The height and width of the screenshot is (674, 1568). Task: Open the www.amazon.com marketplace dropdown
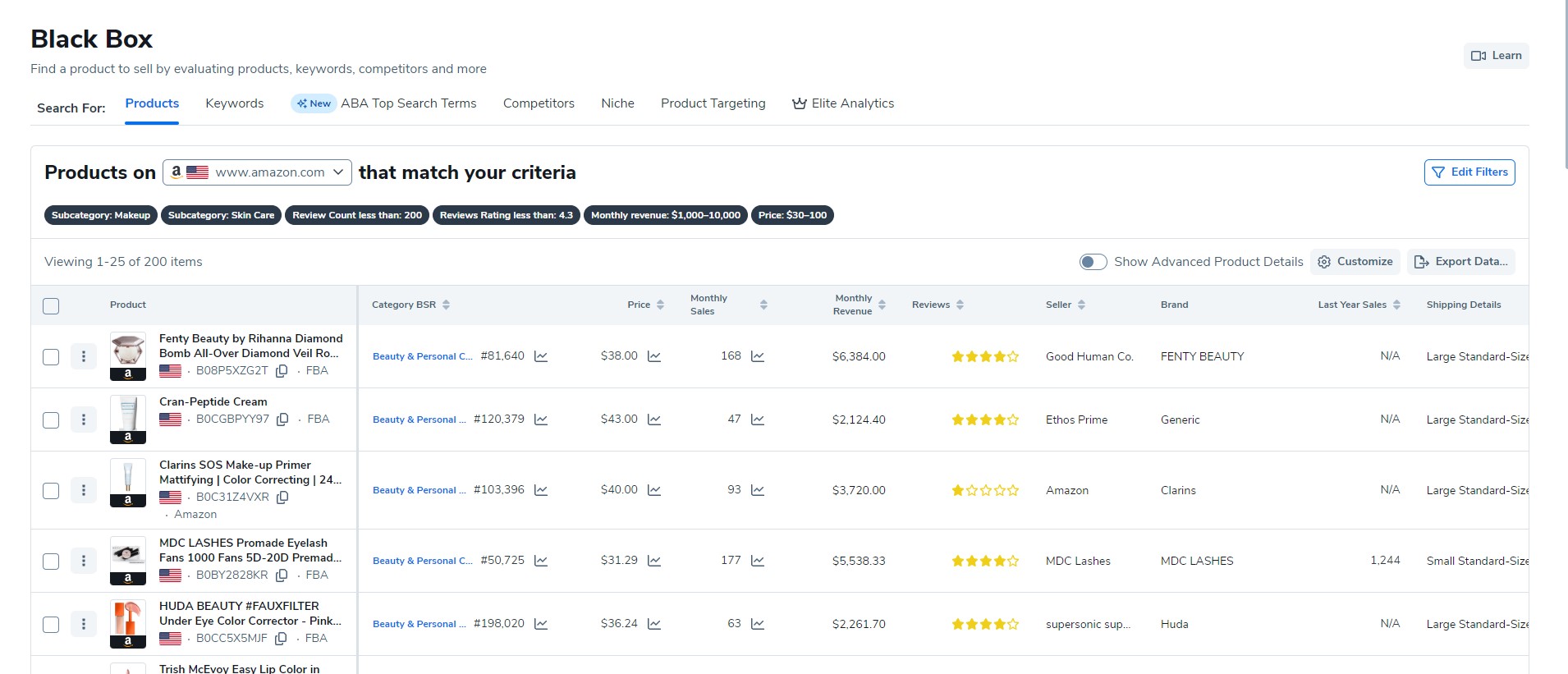[x=257, y=172]
